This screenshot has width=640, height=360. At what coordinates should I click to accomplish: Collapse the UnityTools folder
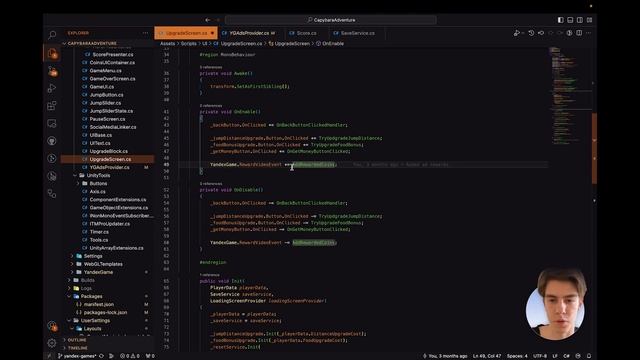point(98,176)
